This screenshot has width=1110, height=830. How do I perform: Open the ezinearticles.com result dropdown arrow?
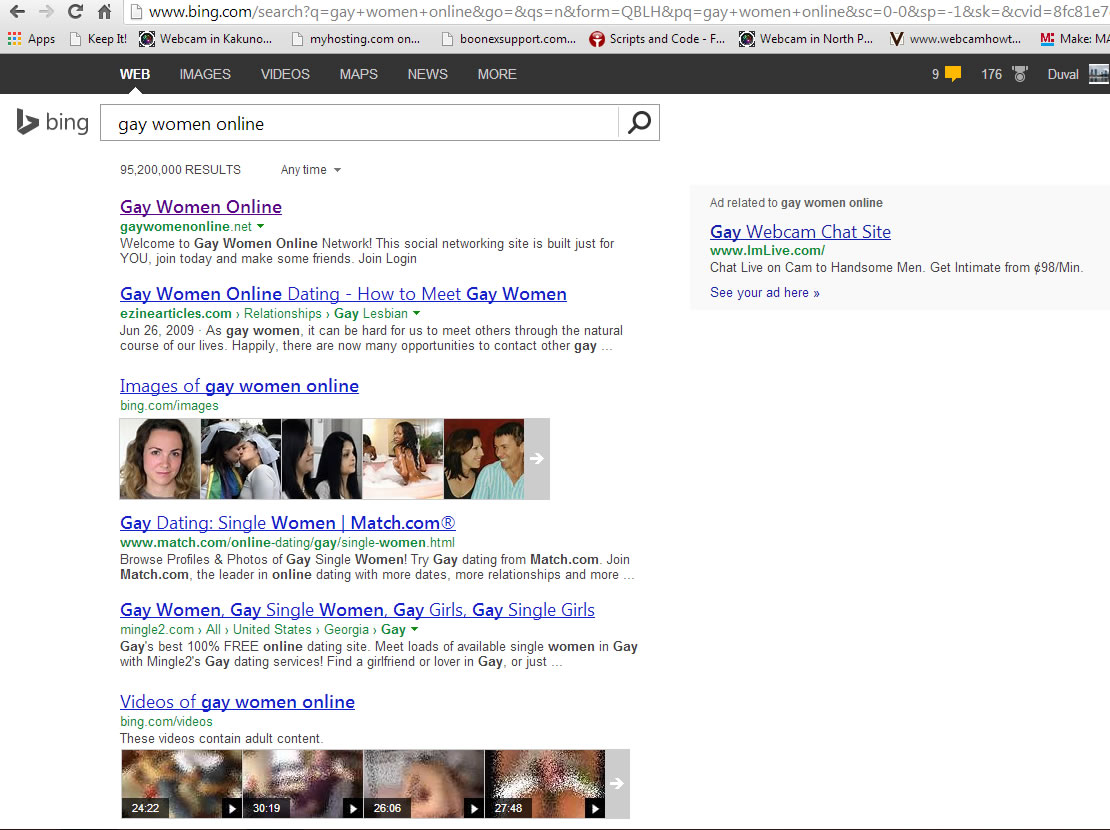[416, 314]
